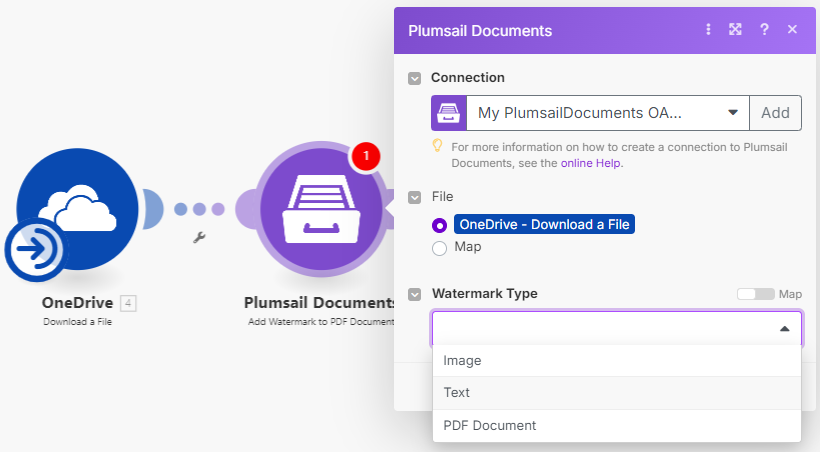
Task: Open the OneDrive module
Action: point(77,209)
